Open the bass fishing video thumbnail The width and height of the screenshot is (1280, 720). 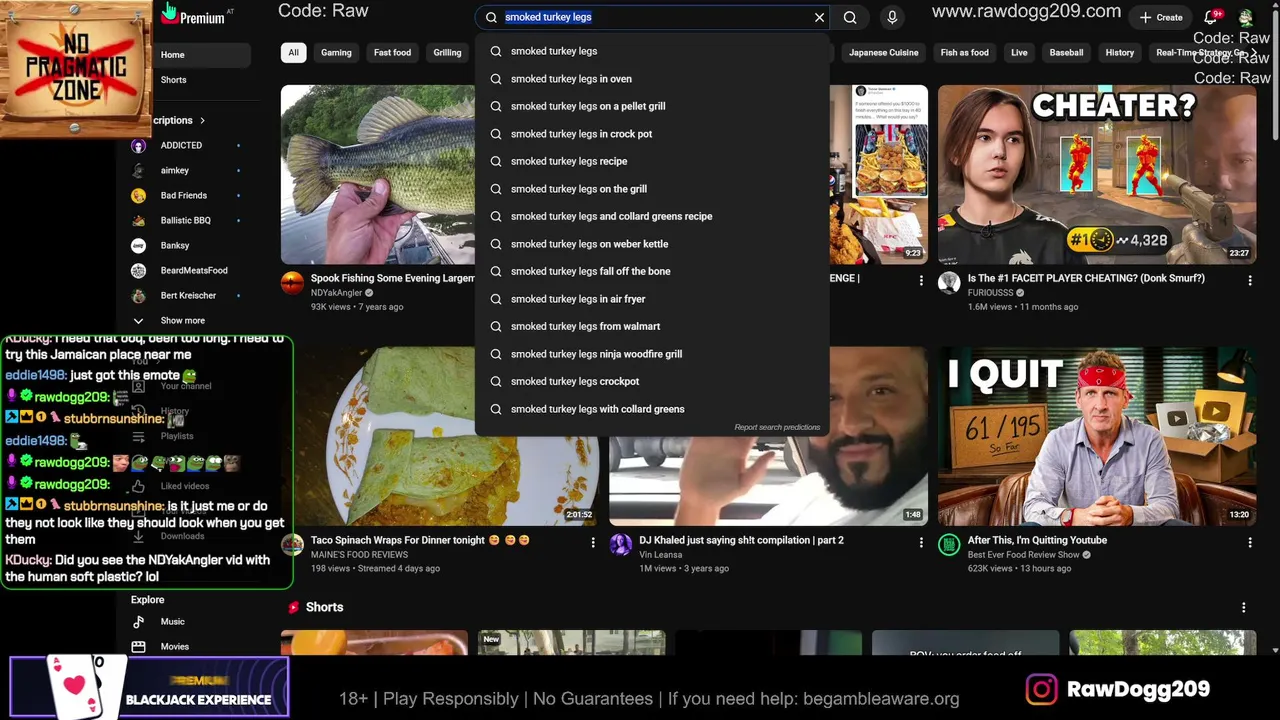coord(378,174)
